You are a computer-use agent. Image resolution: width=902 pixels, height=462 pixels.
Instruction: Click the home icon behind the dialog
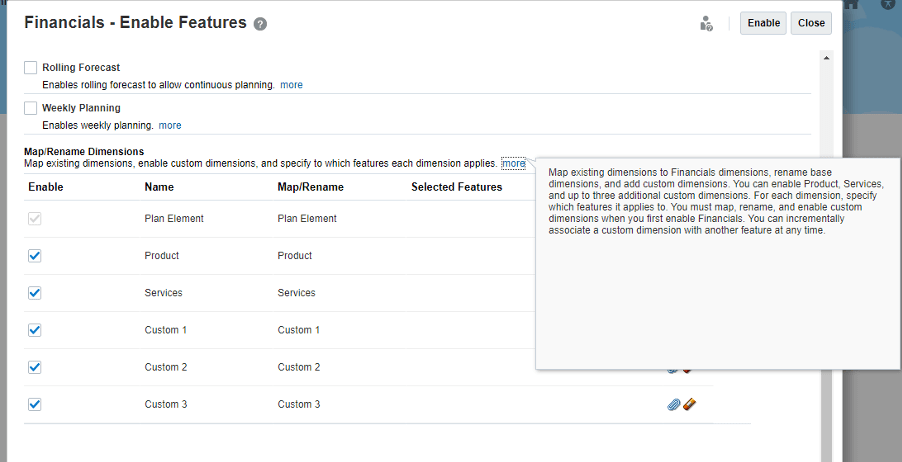coord(851,4)
